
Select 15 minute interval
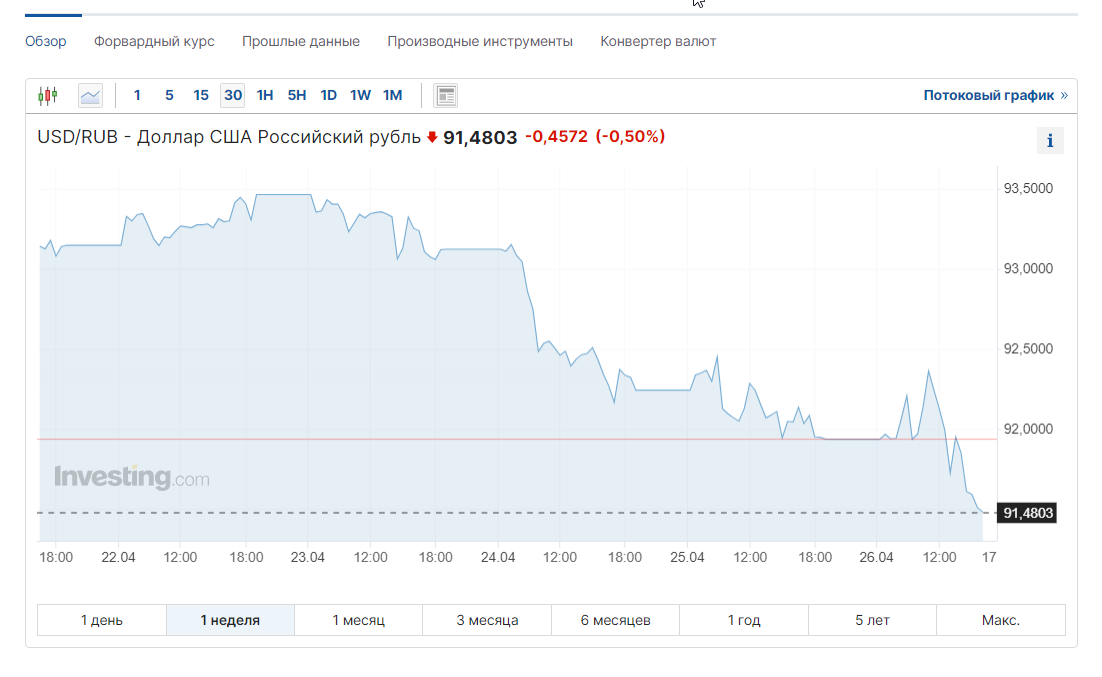(201, 96)
